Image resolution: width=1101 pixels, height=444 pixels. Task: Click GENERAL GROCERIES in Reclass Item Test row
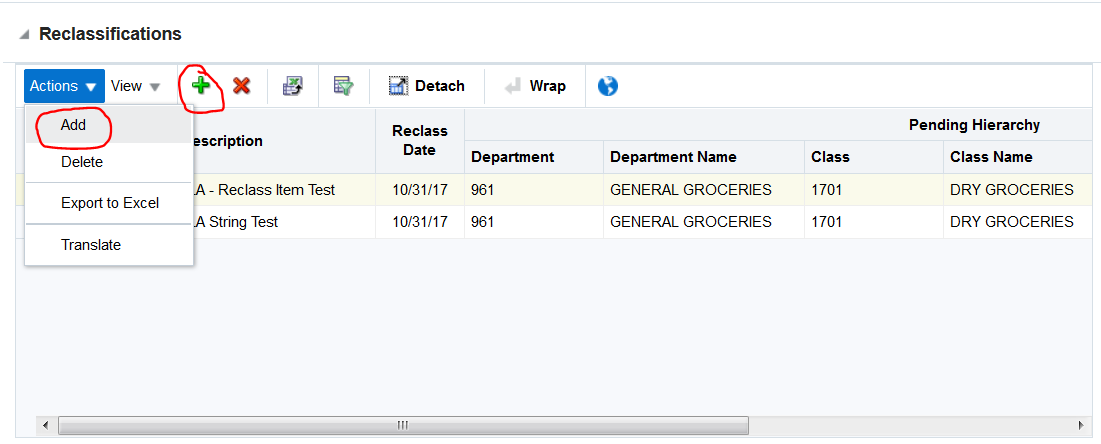pyautogui.click(x=704, y=190)
